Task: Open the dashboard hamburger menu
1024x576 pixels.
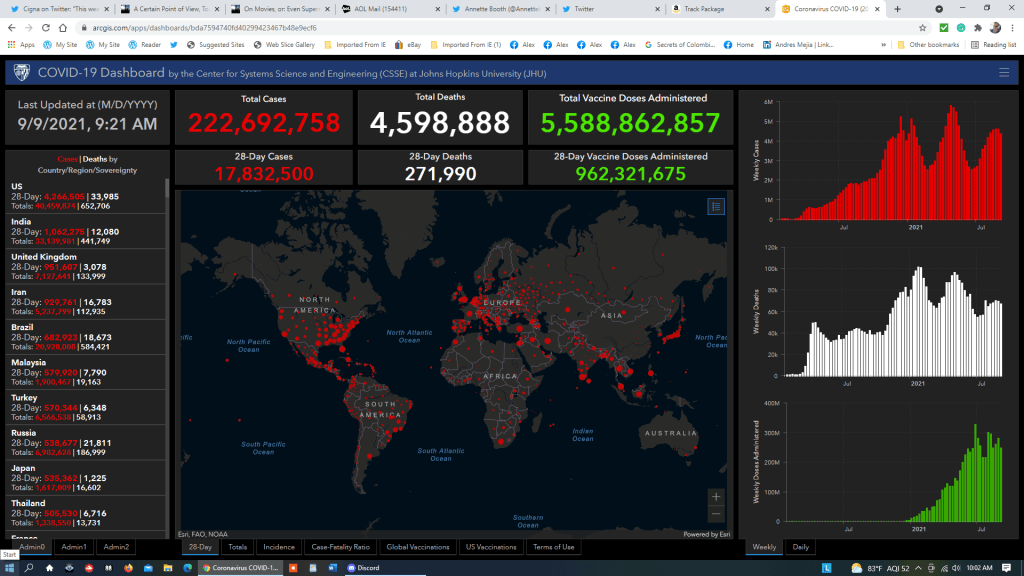Action: pos(1004,72)
